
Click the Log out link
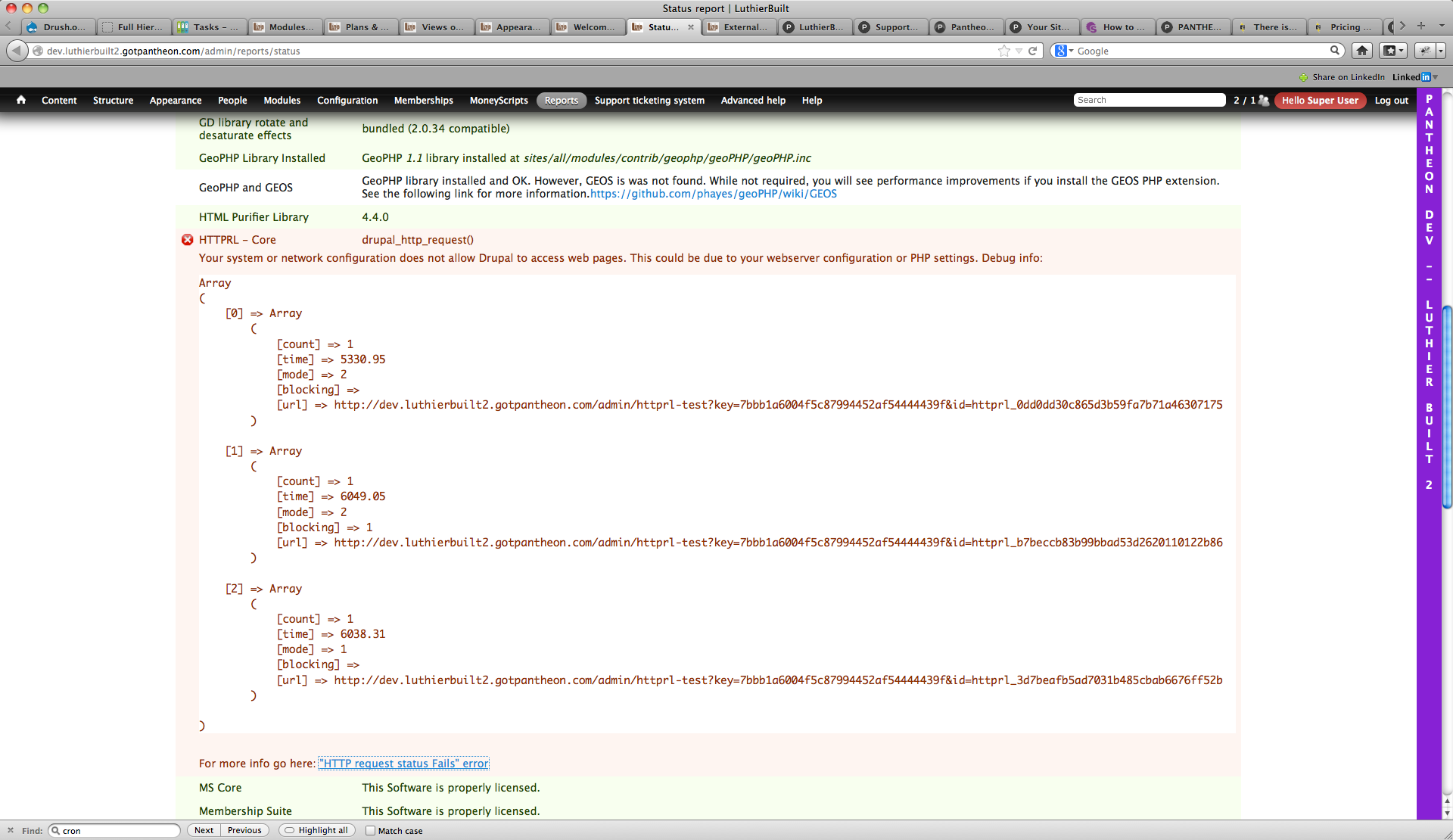click(x=1391, y=101)
